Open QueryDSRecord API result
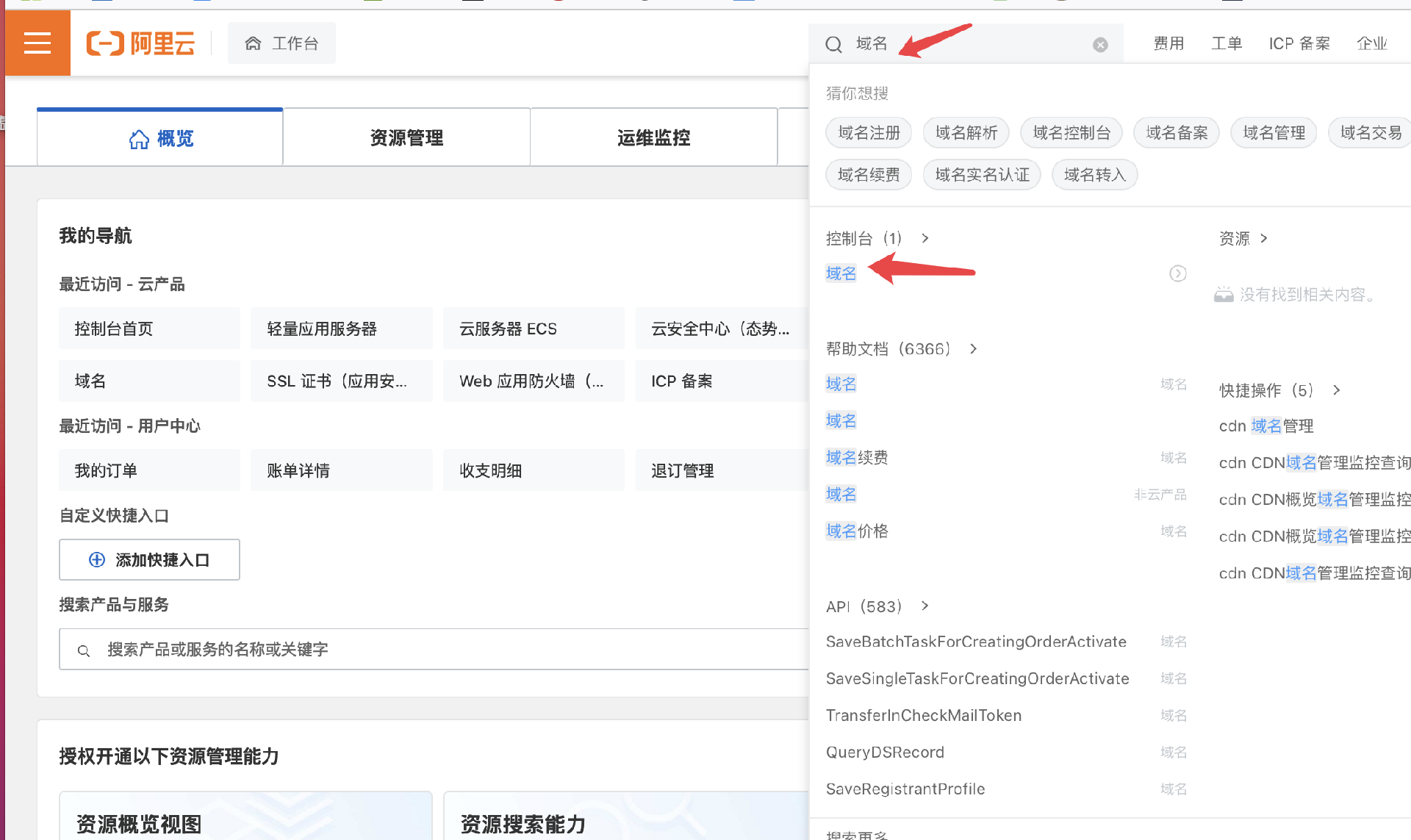Screen dimensions: 1411x840 coord(885,752)
